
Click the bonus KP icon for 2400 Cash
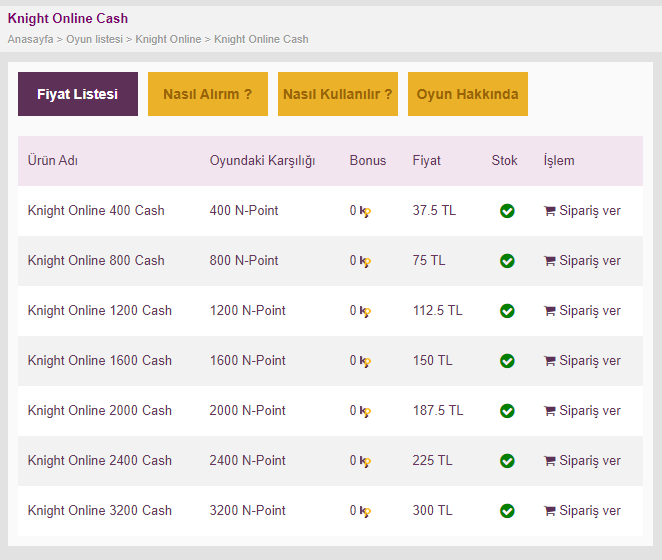(365, 462)
